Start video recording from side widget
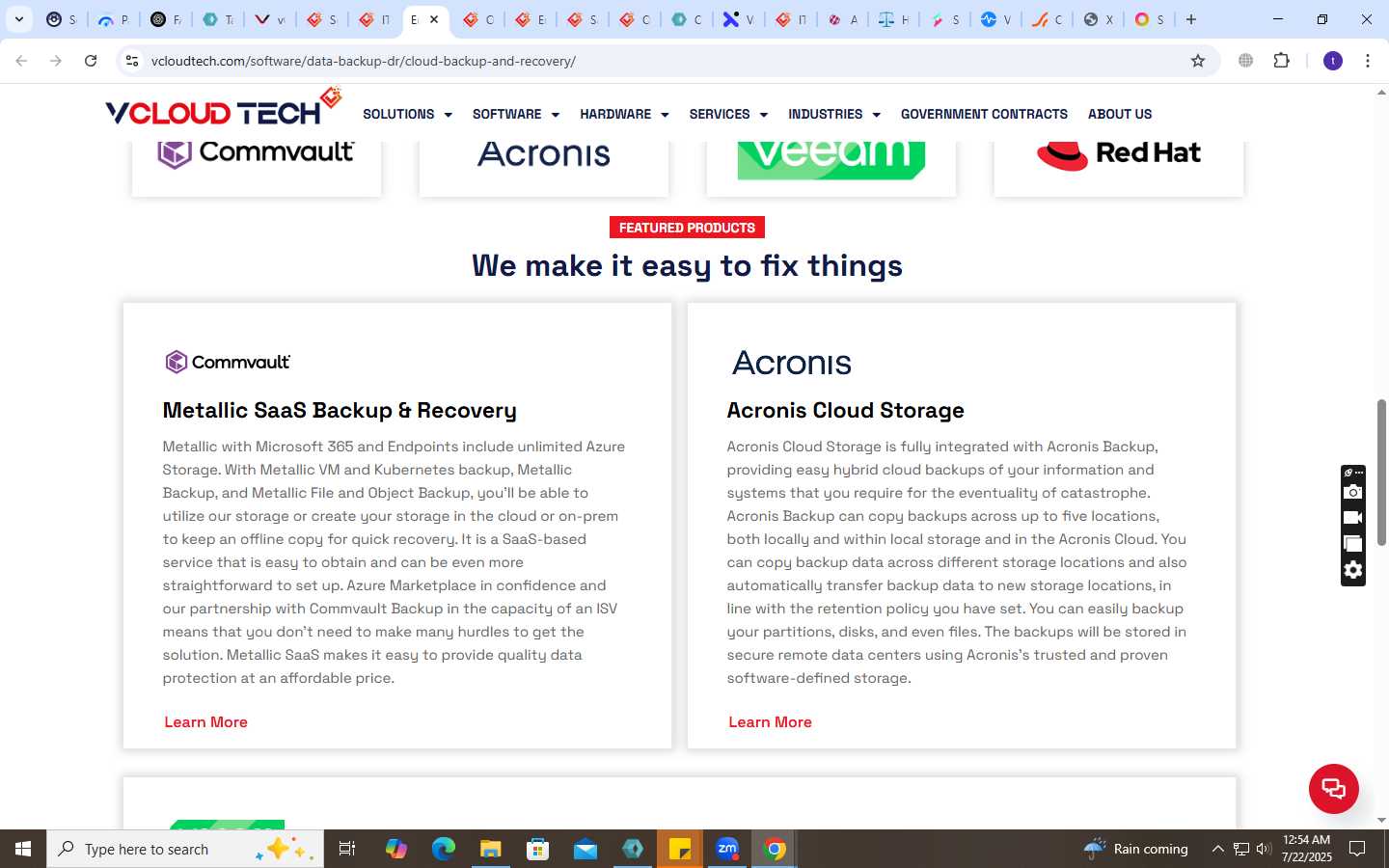 [x=1352, y=518]
